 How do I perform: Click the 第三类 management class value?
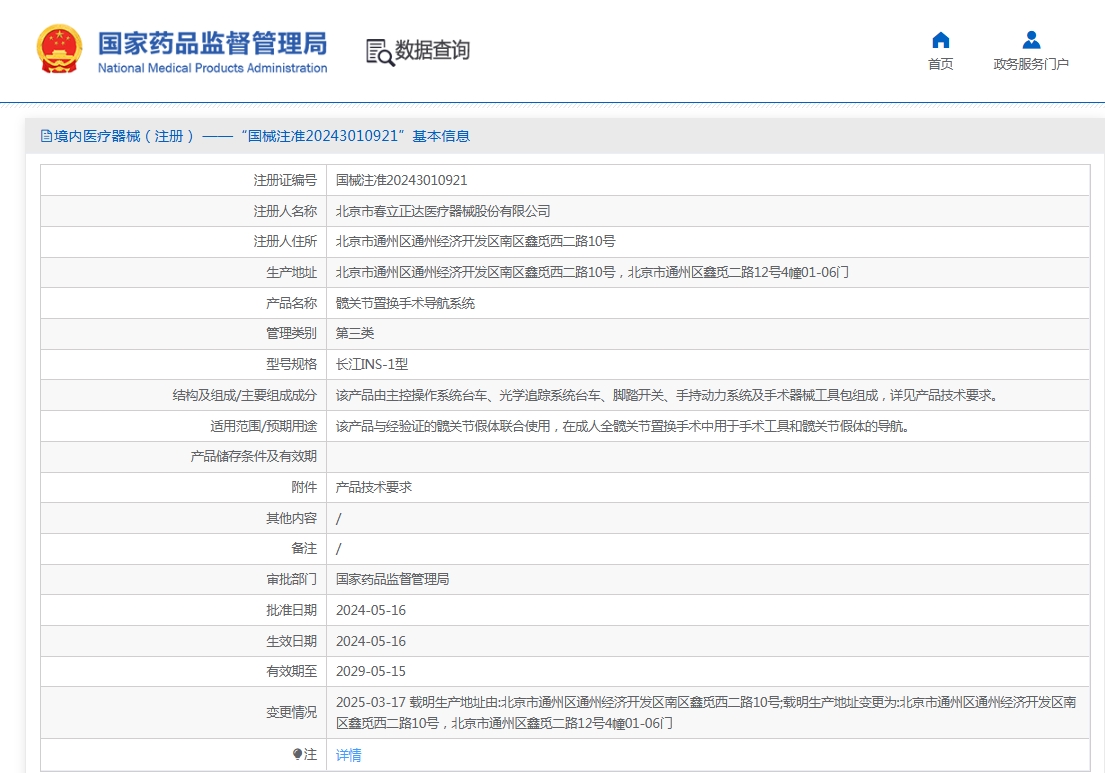click(354, 333)
